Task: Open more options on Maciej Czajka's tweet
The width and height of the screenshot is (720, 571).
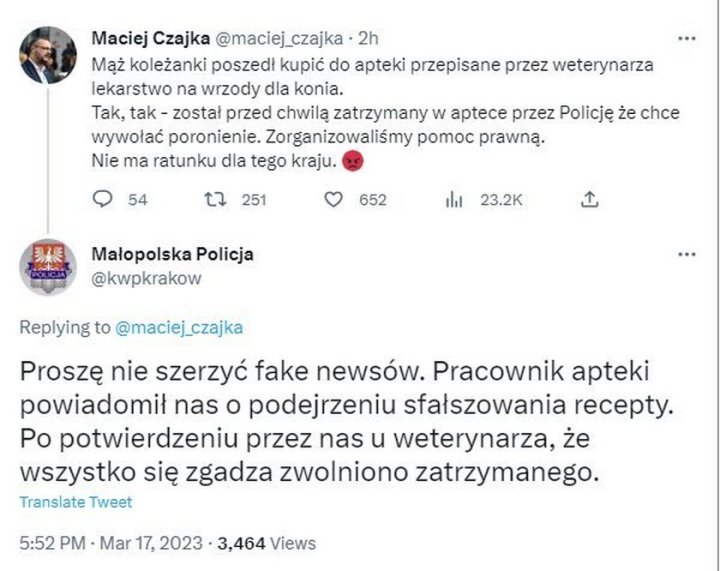Action: pyautogui.click(x=687, y=39)
